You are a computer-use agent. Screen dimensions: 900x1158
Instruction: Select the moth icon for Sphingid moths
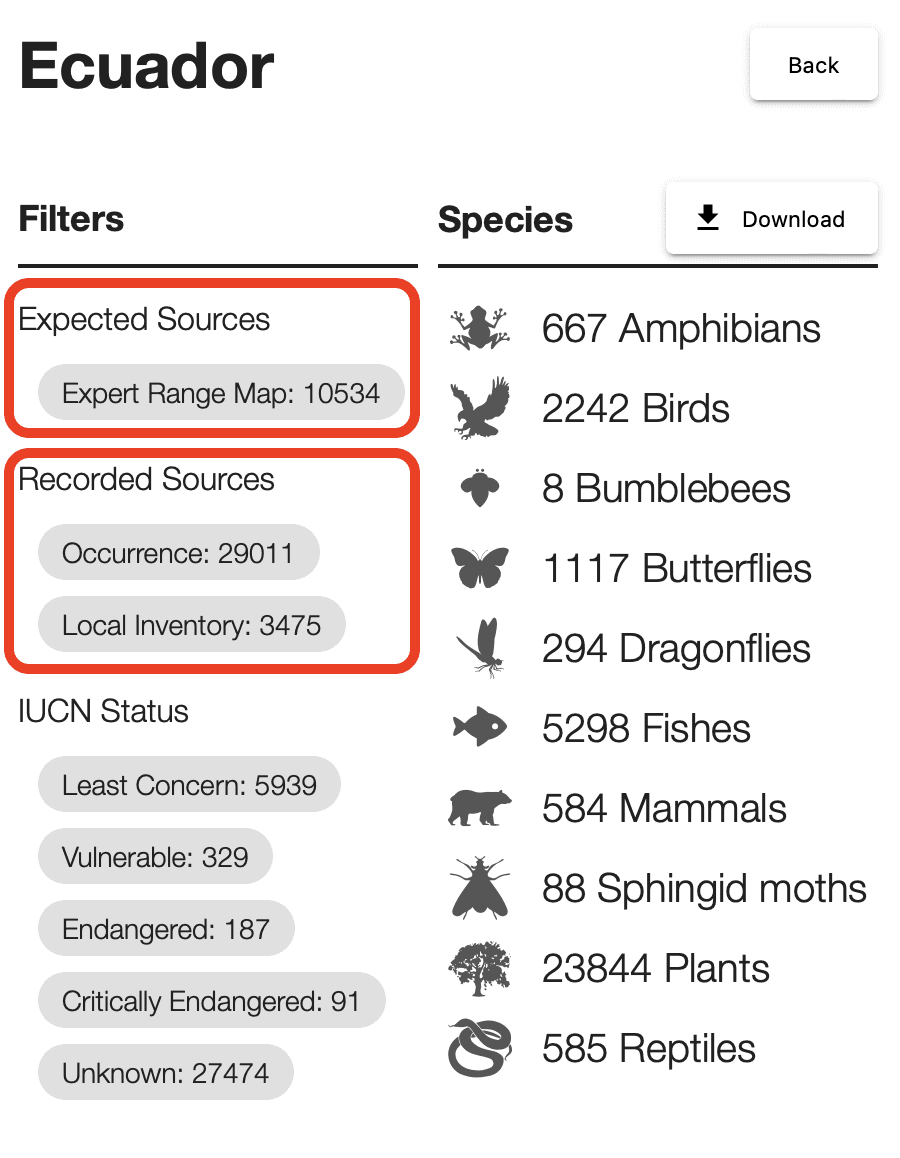click(x=480, y=888)
